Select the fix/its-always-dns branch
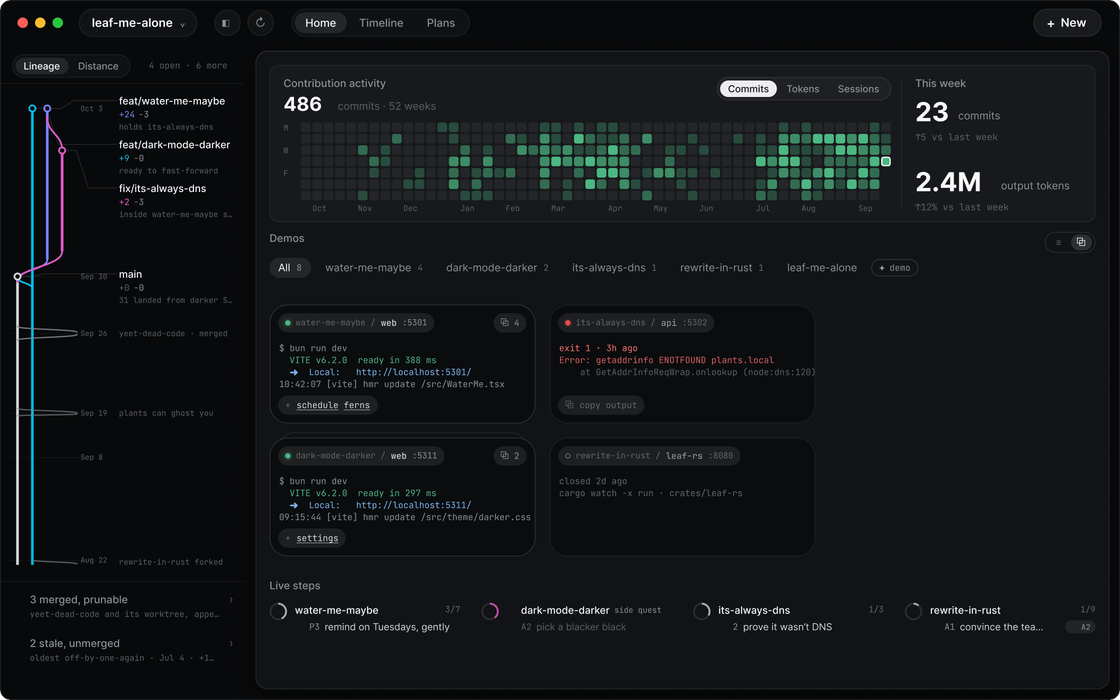 click(x=162, y=189)
